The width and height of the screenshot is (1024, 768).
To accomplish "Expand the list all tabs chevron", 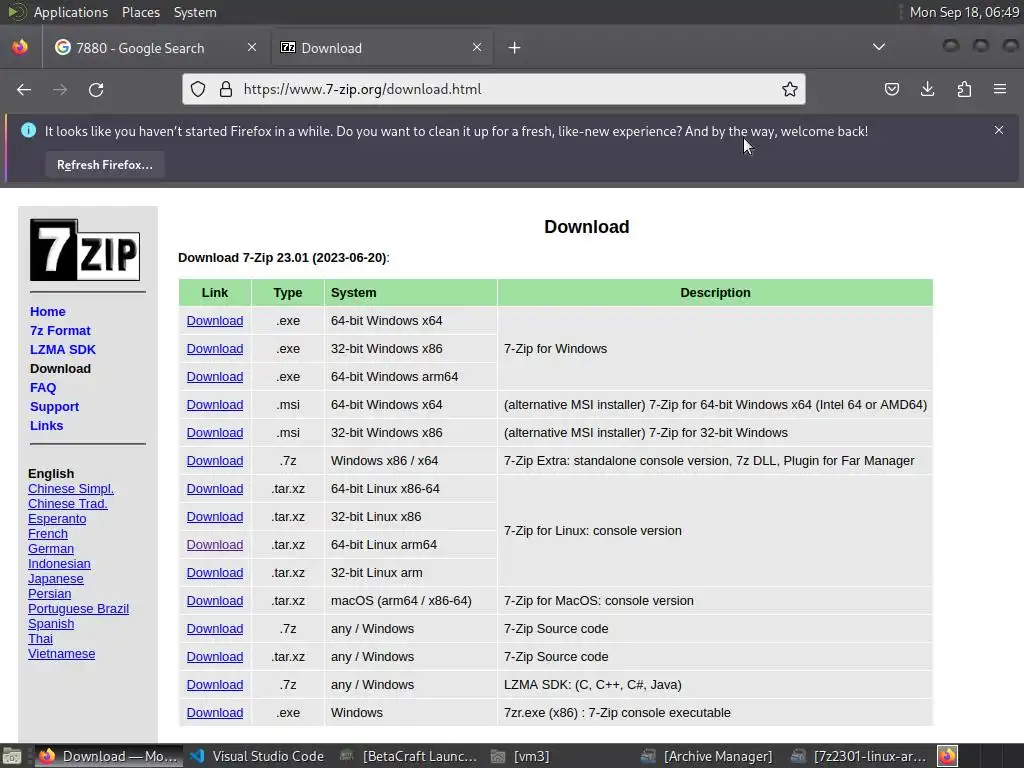I will pyautogui.click(x=879, y=47).
